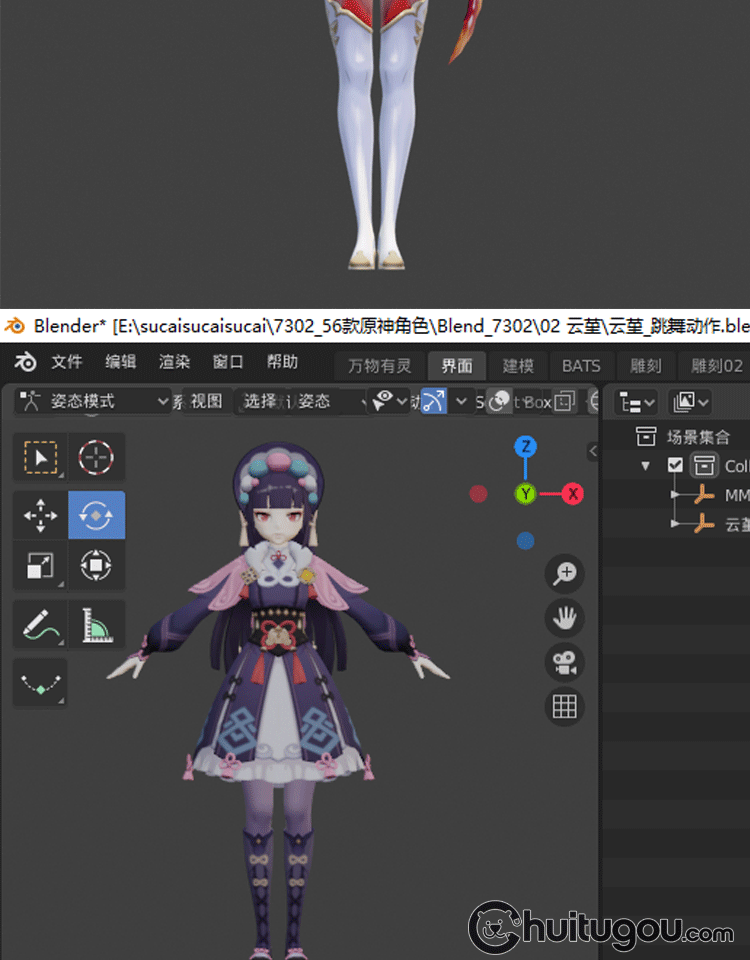Screen dimensions: 750x960
Task: Open the 帮助 menu
Action: point(282,362)
